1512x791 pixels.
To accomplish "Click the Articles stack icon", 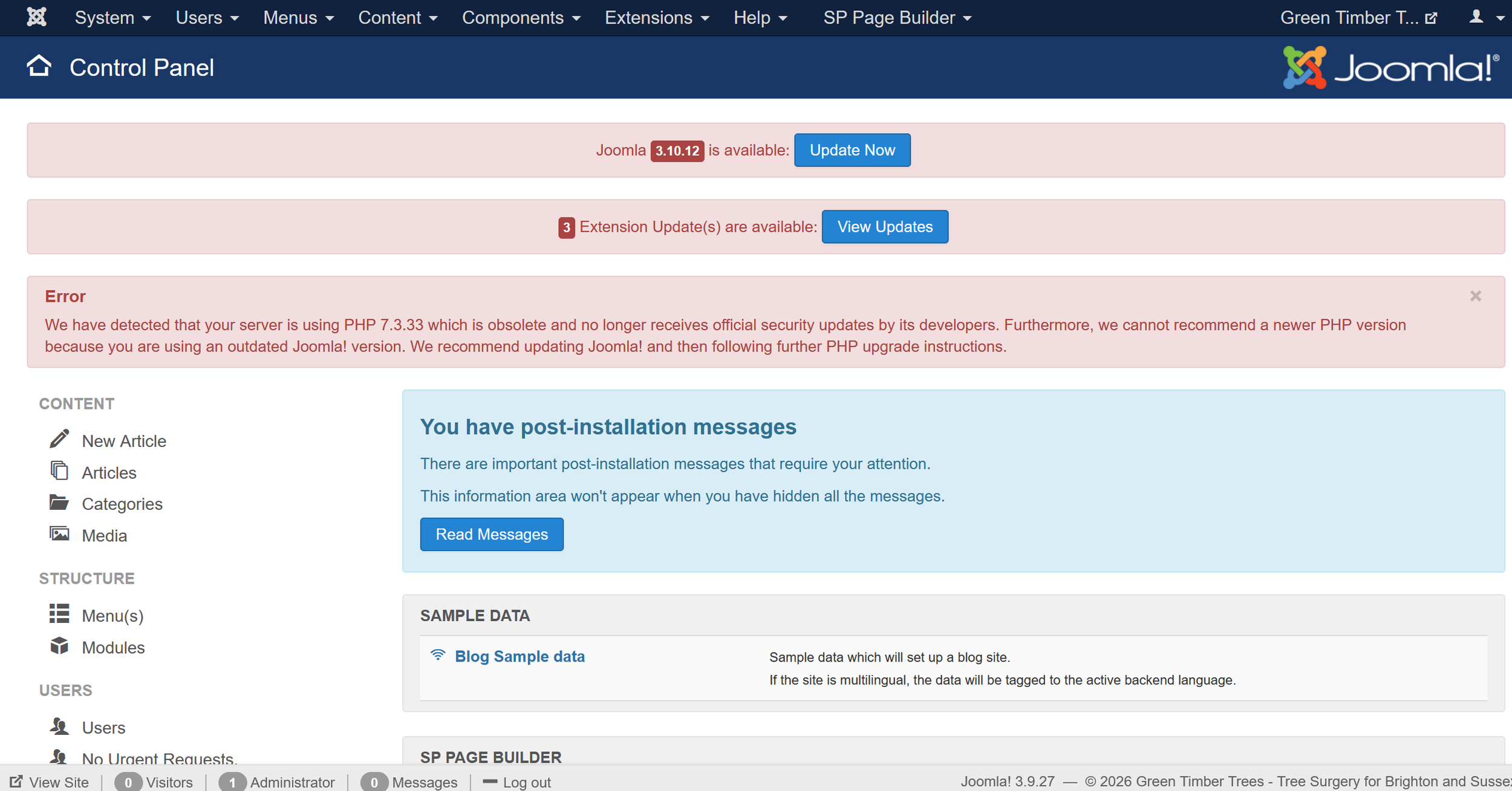I will click(x=59, y=470).
